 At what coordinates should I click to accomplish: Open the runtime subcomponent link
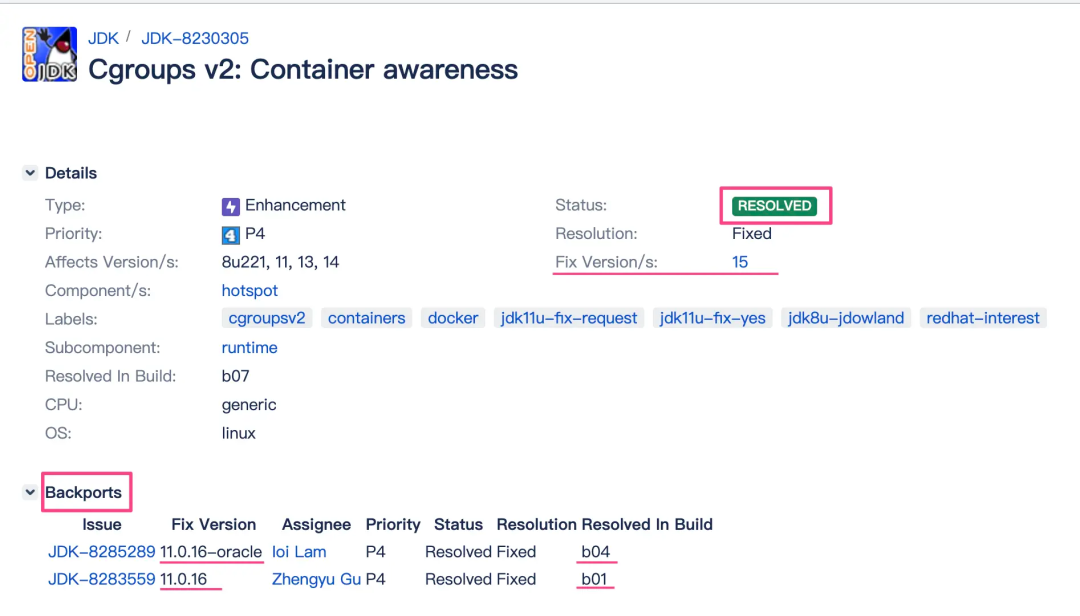249,348
